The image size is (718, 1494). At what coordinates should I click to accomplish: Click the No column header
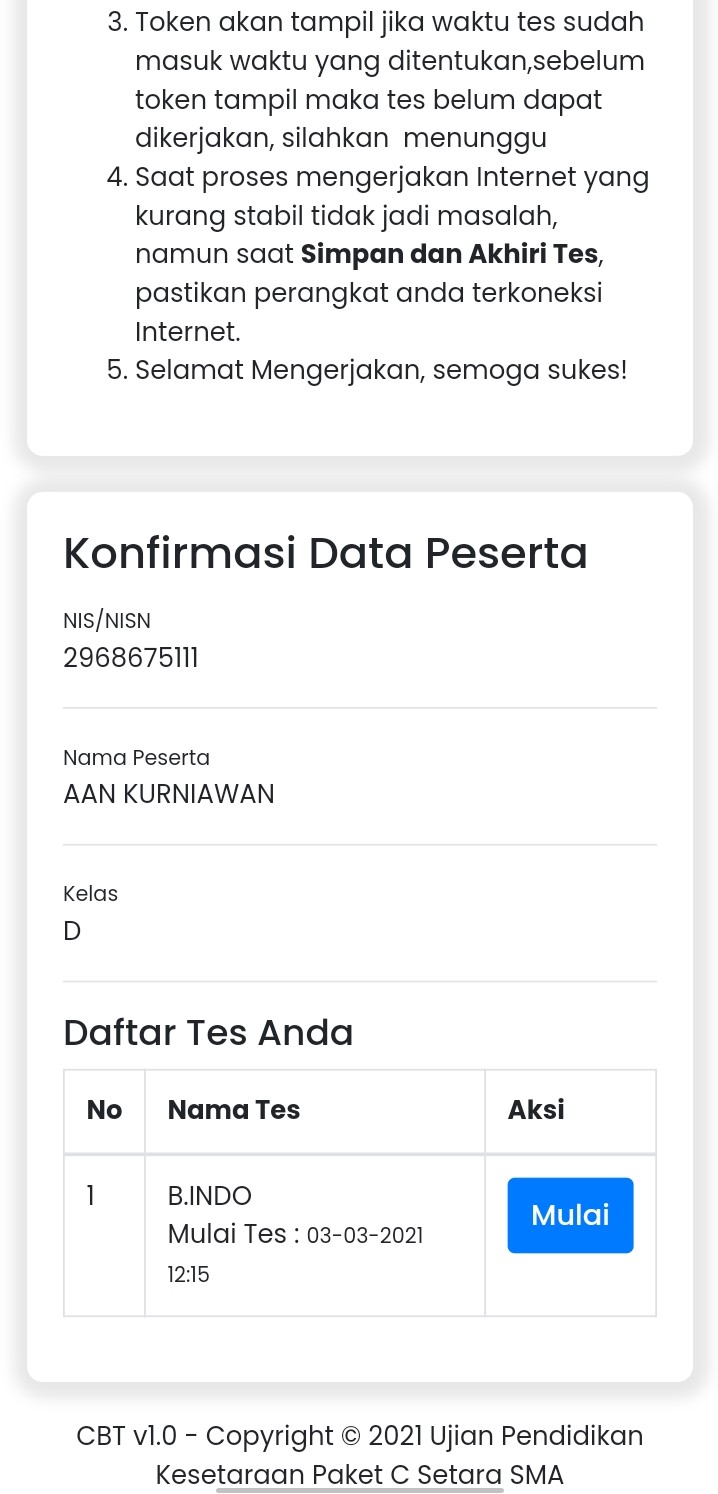click(x=104, y=1110)
